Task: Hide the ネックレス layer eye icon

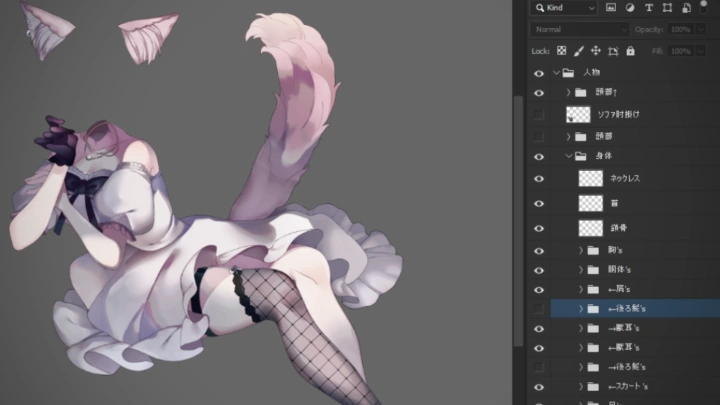Action: (x=539, y=179)
